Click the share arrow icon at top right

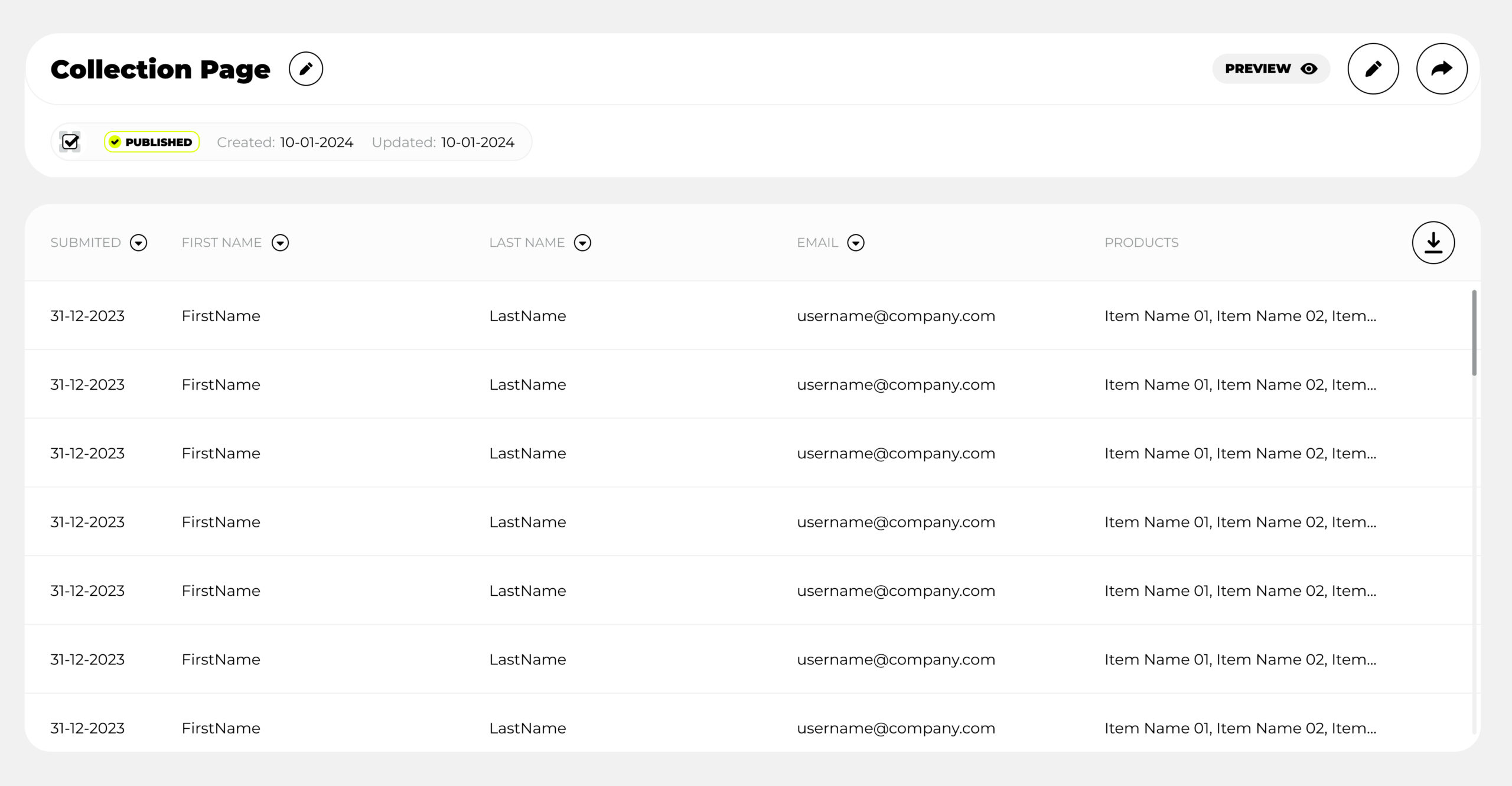[x=1442, y=68]
